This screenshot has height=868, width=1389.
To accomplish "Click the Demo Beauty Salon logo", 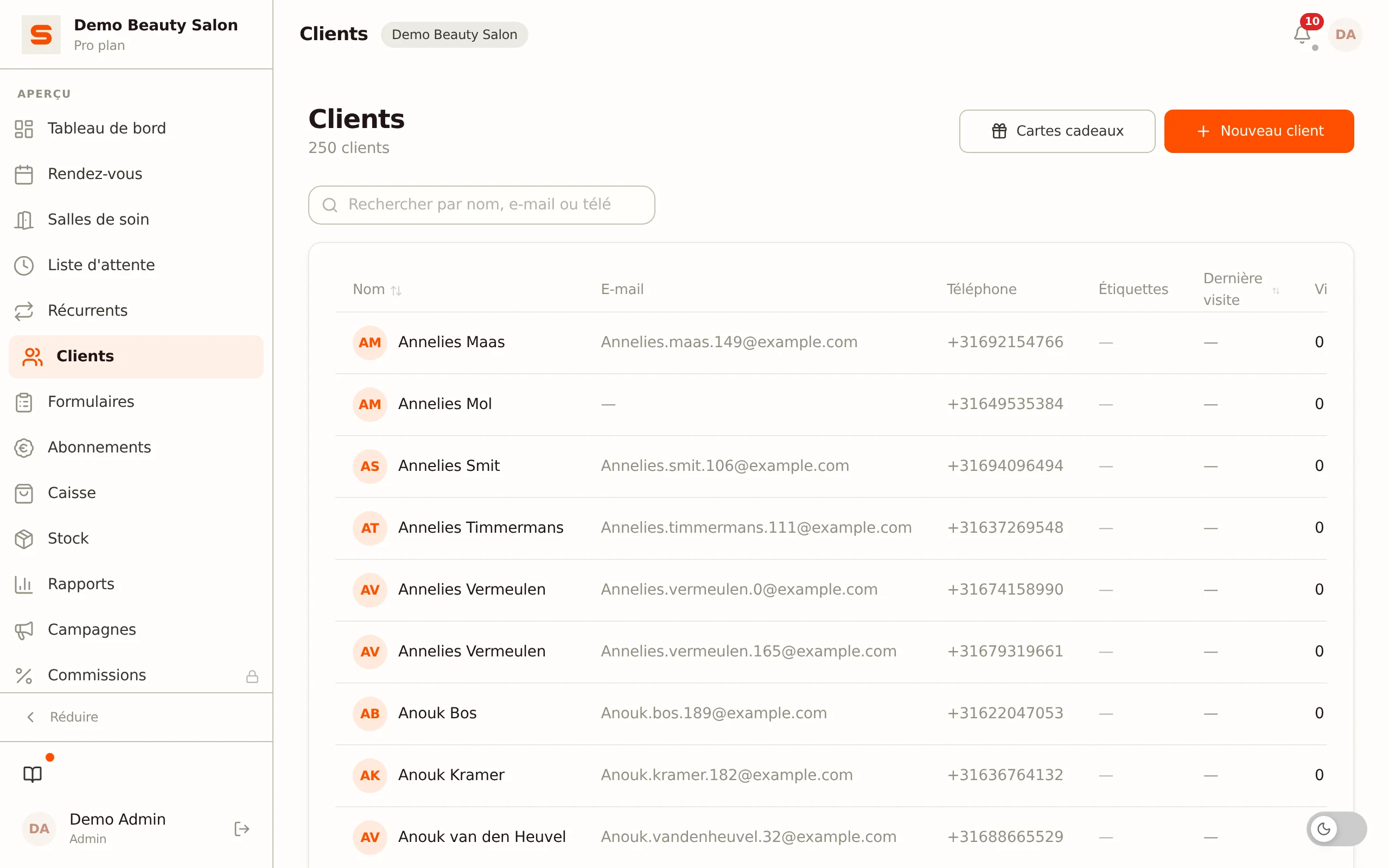I will 41,34.
